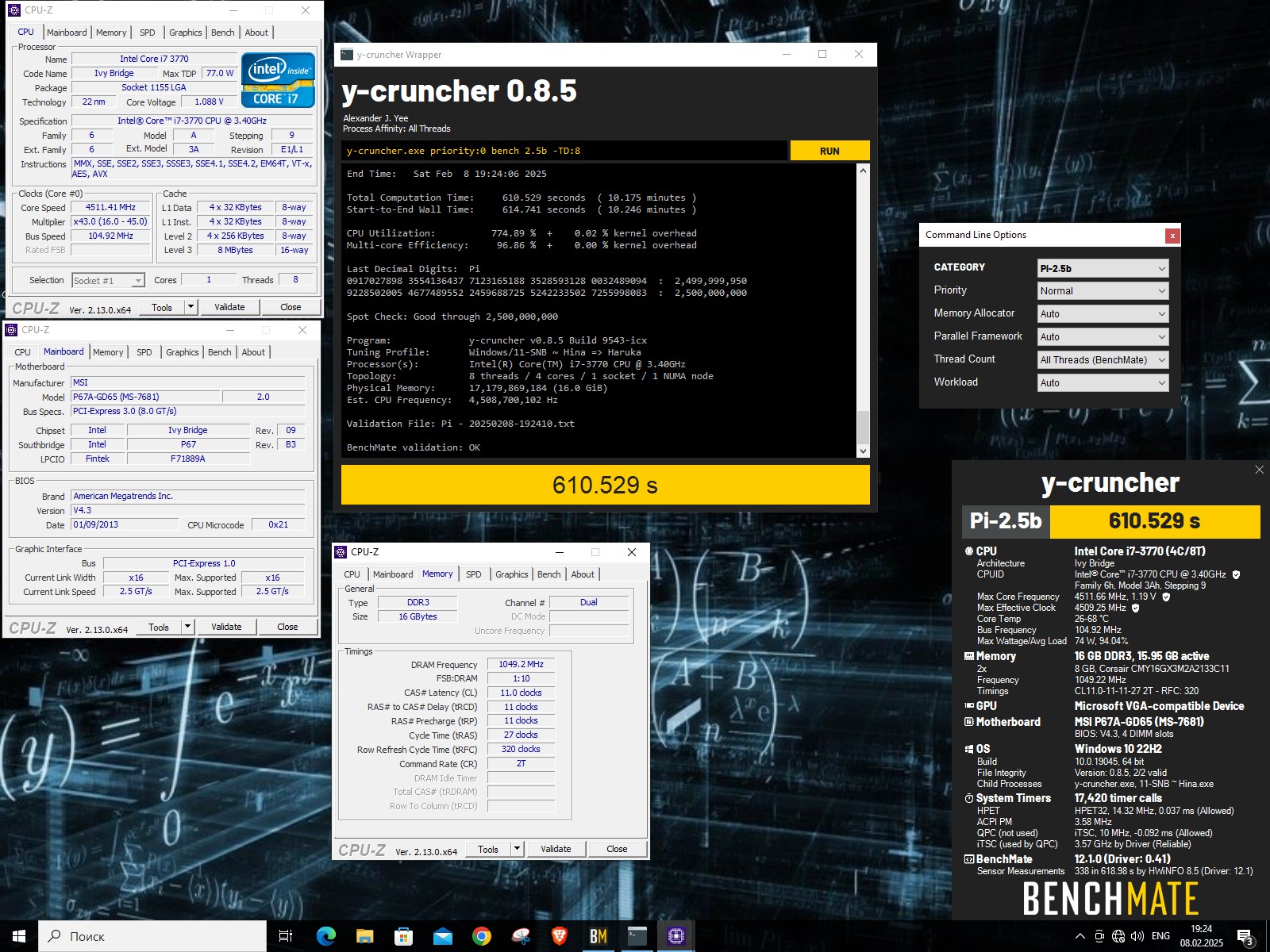Click the taskbar search box Поиск
Viewport: 1270px width, 952px height.
pyautogui.click(x=152, y=936)
